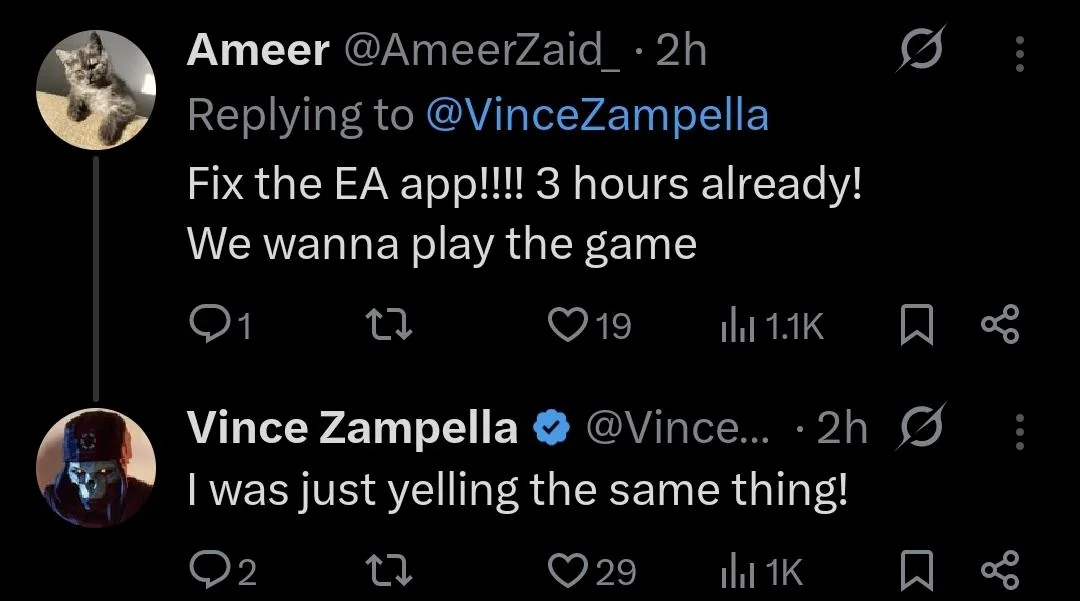This screenshot has height=601, width=1080.
Task: Repost Vince Zampella's reply
Action: click(386, 571)
